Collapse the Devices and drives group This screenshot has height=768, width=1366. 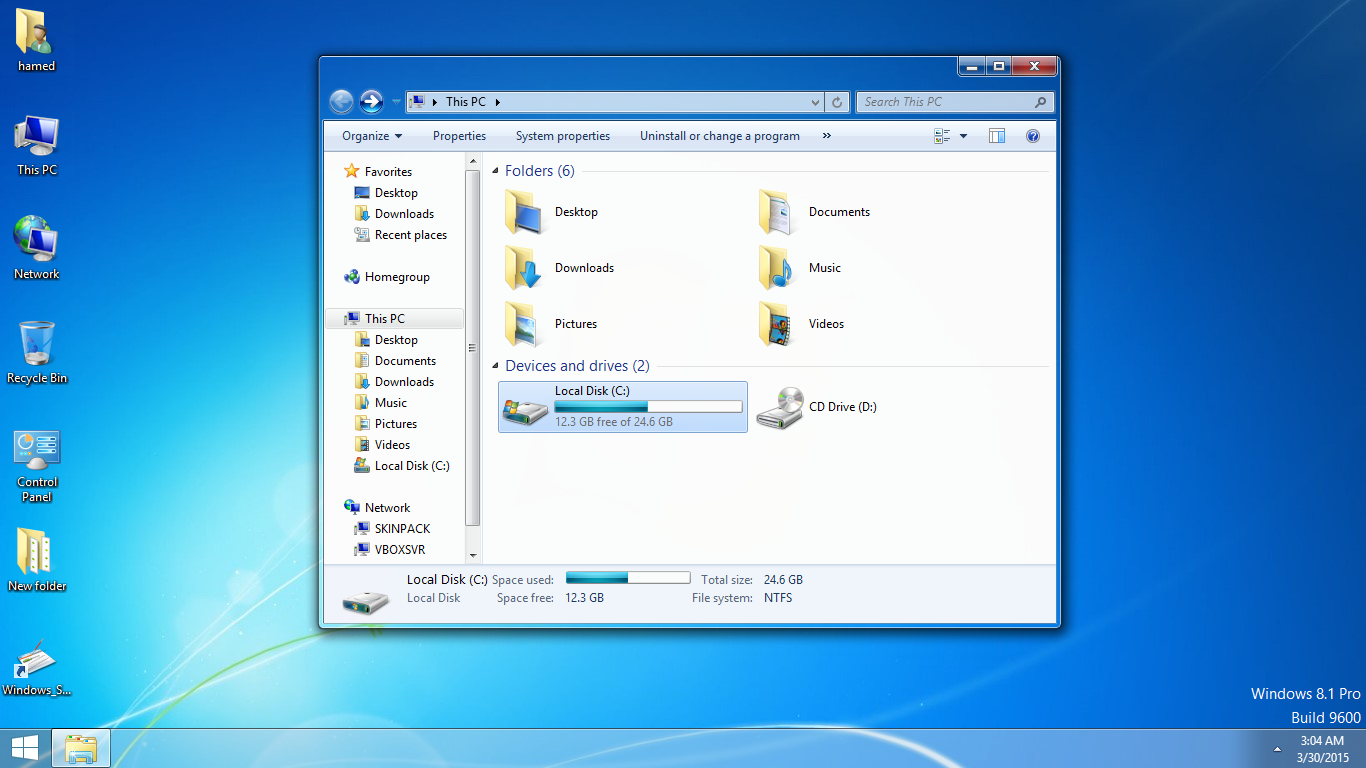pyautogui.click(x=495, y=367)
